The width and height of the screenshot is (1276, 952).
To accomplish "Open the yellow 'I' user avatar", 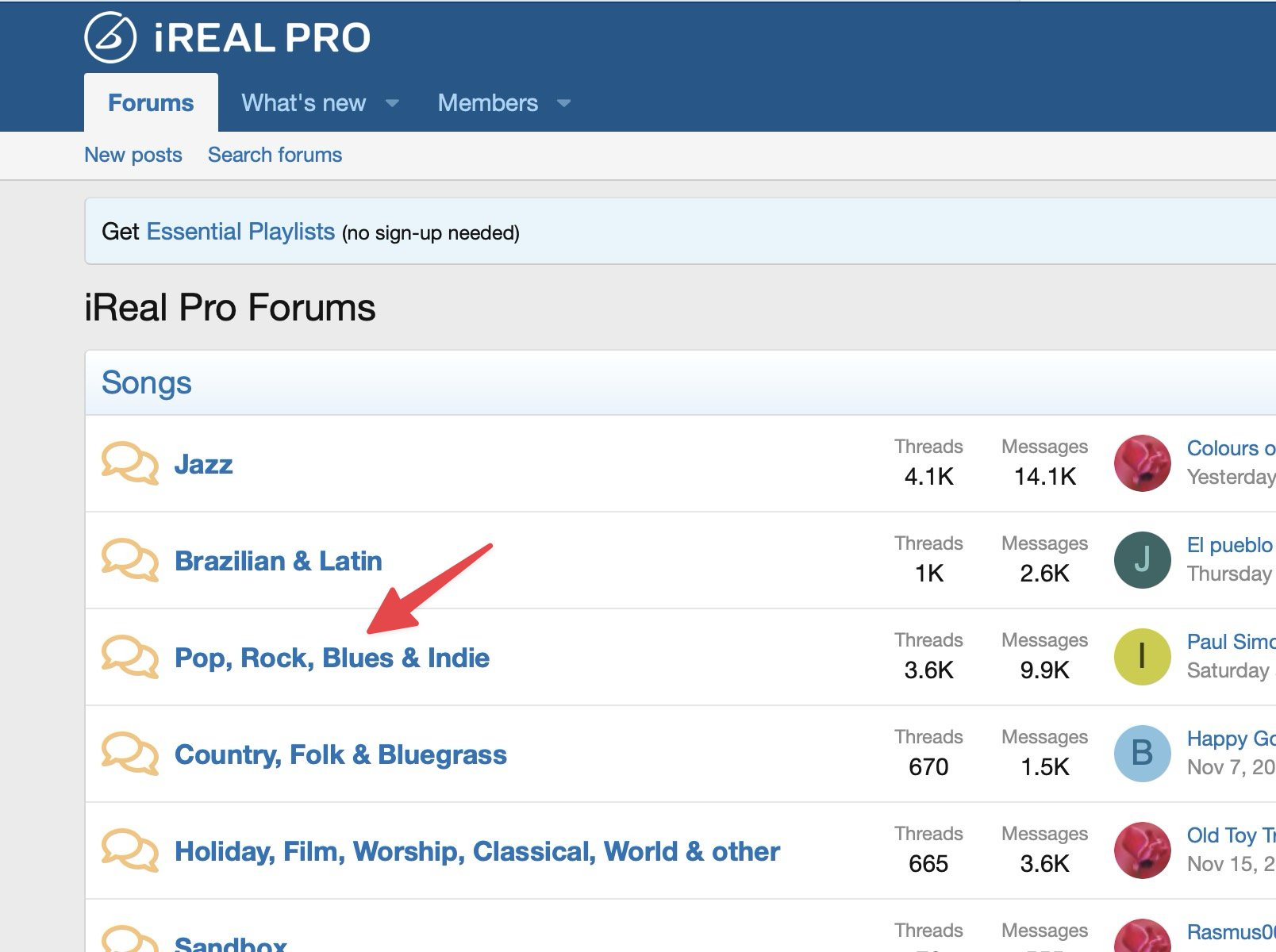I will point(1142,657).
